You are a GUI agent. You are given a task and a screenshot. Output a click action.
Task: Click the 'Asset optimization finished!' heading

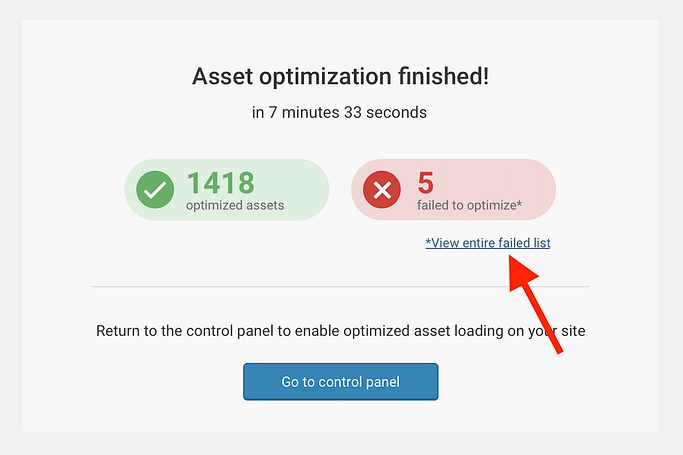pyautogui.click(x=340, y=77)
